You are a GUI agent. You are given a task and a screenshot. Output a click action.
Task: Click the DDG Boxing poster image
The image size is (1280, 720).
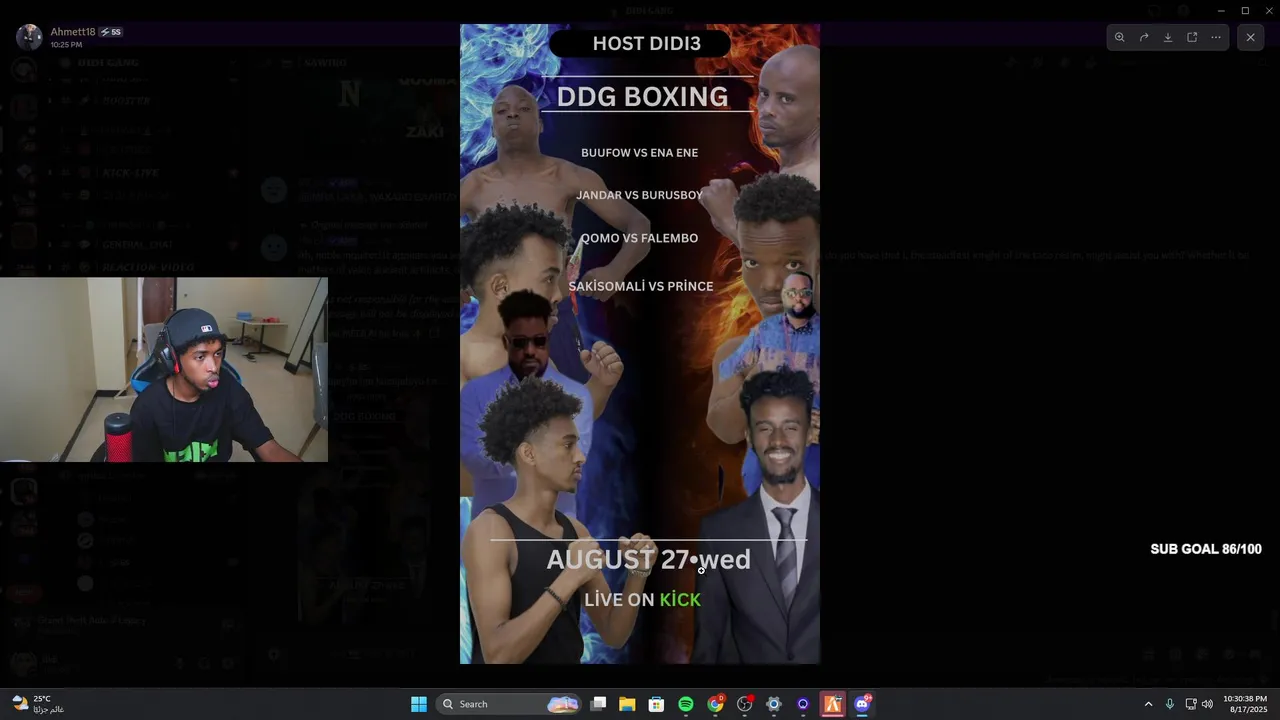[640, 344]
